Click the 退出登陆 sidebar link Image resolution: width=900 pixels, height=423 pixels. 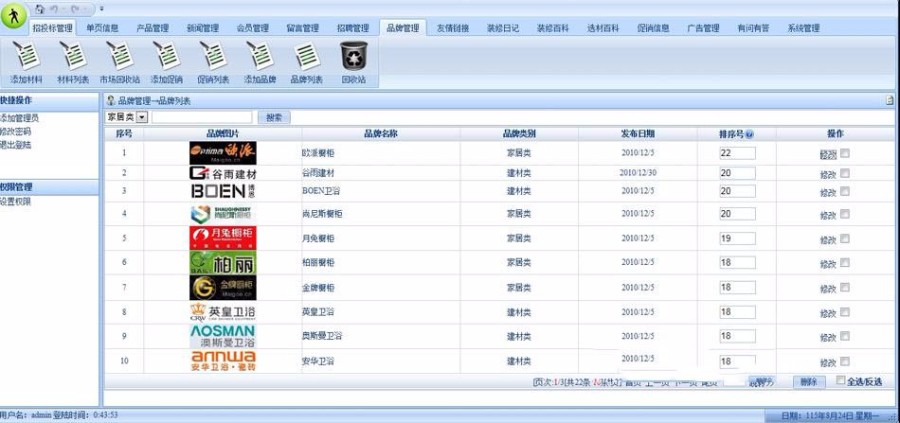(15, 145)
